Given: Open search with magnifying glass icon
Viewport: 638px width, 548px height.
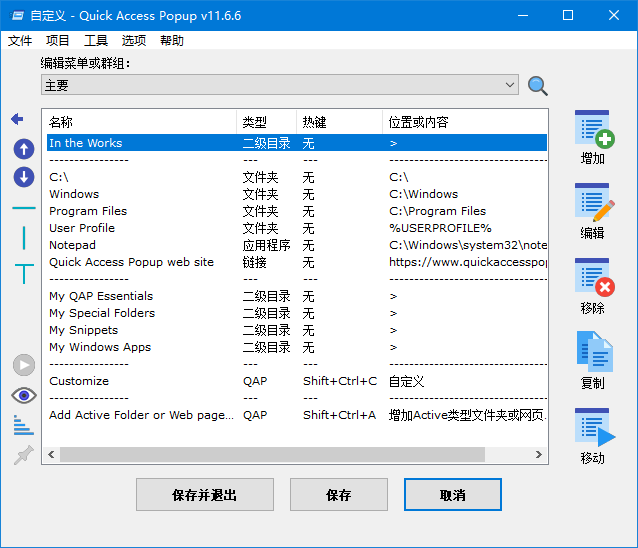Looking at the screenshot, I should coord(537,86).
